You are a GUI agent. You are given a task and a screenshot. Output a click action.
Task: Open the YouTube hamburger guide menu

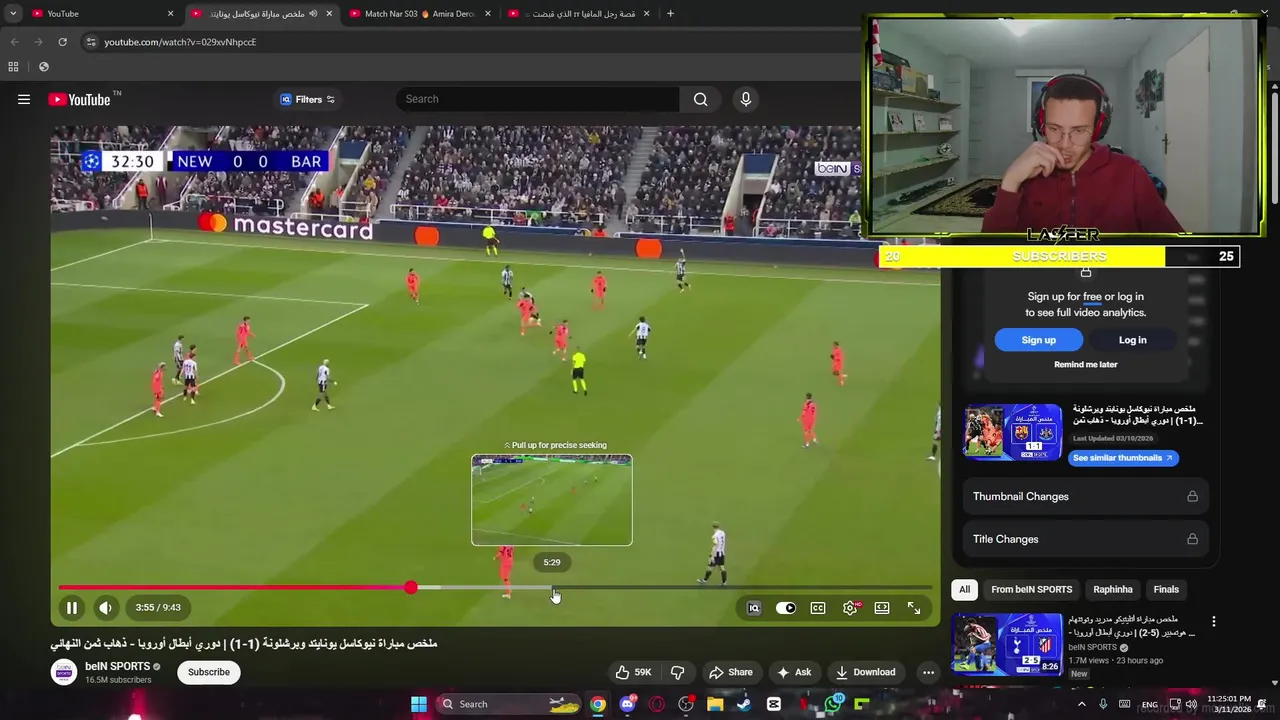(24, 99)
